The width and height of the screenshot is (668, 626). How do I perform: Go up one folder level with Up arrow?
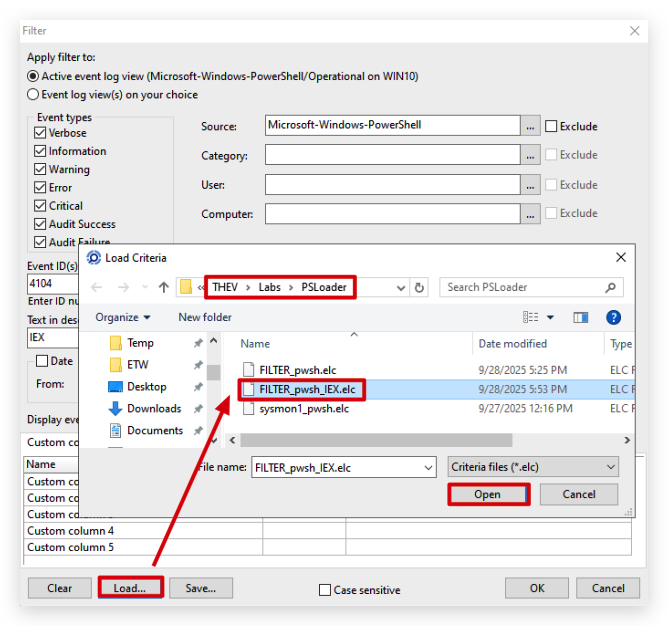(x=164, y=288)
